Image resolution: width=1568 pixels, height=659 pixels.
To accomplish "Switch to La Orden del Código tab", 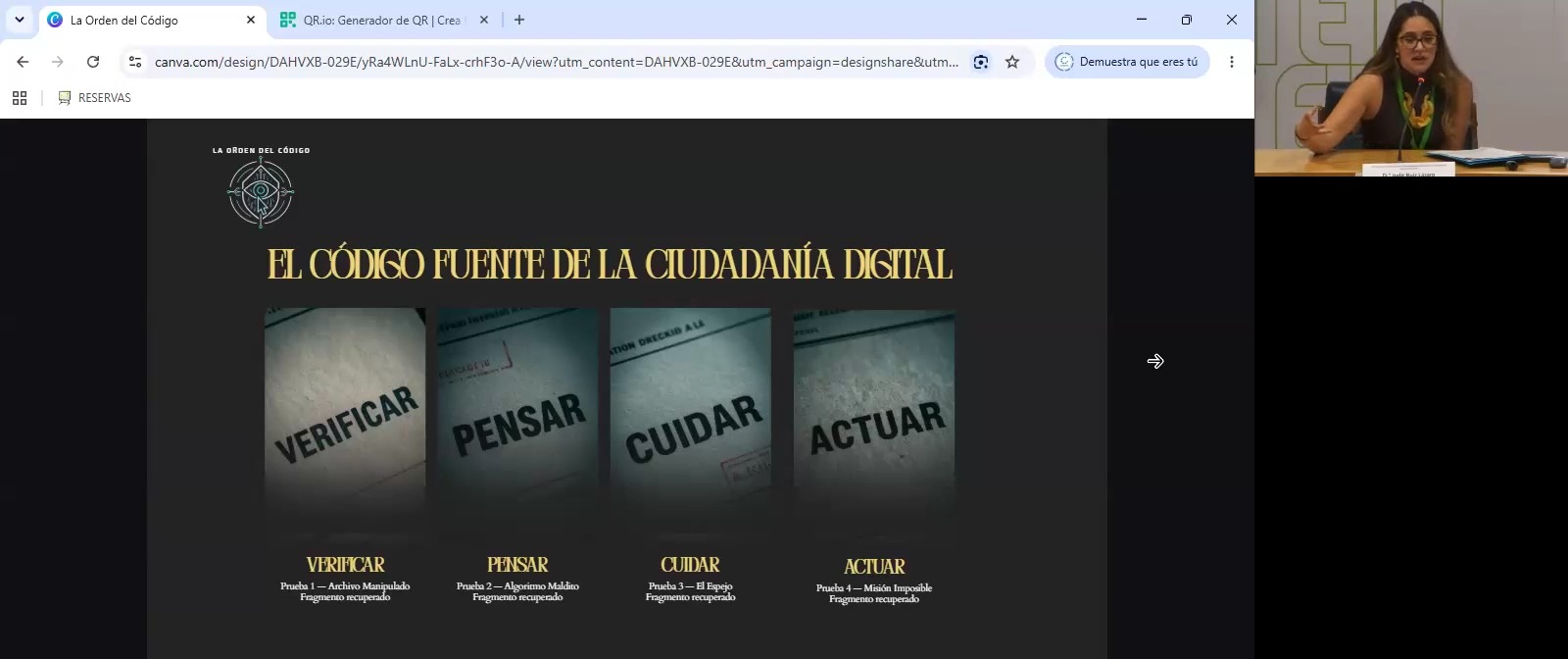I will click(152, 20).
